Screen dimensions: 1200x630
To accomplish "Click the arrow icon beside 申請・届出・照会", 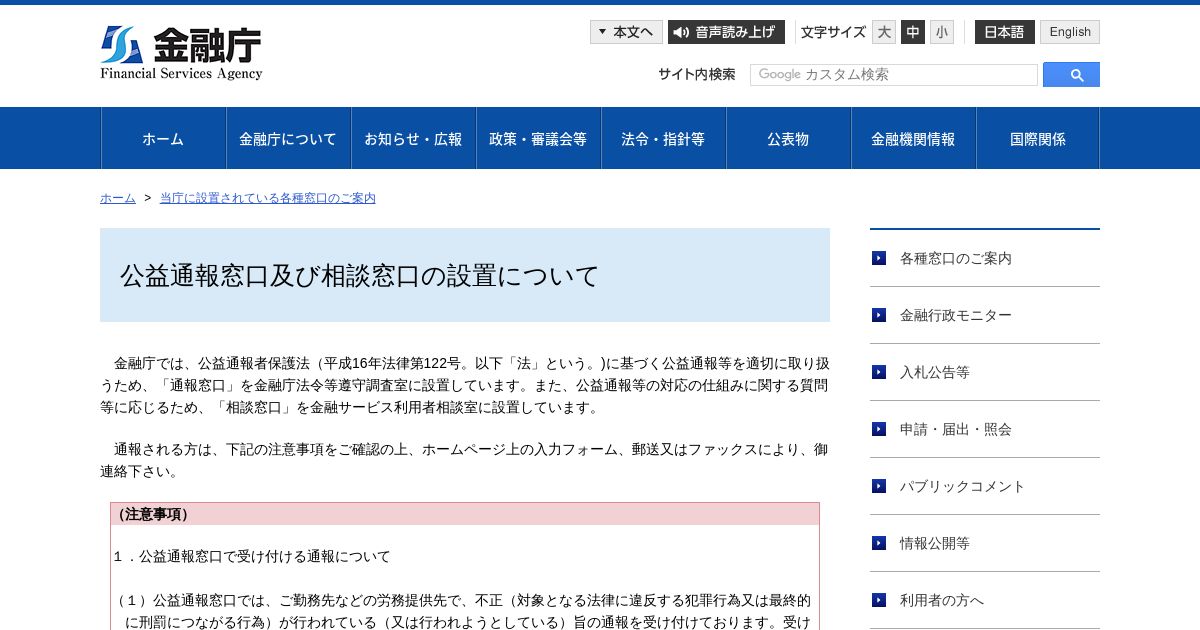I will [879, 429].
